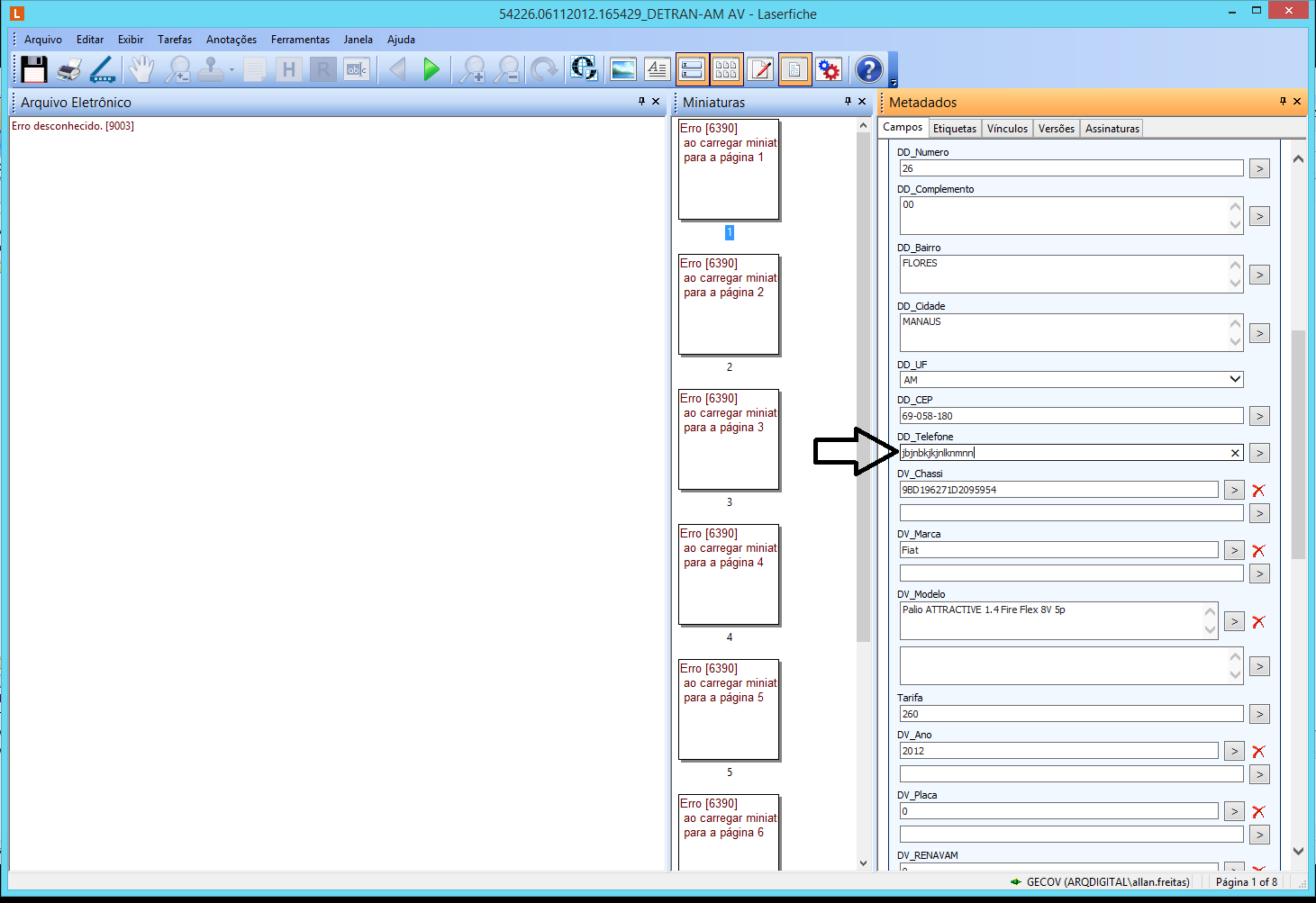Switch to the Etiquetas tab
The height and width of the screenshot is (903, 1316).
(x=954, y=129)
